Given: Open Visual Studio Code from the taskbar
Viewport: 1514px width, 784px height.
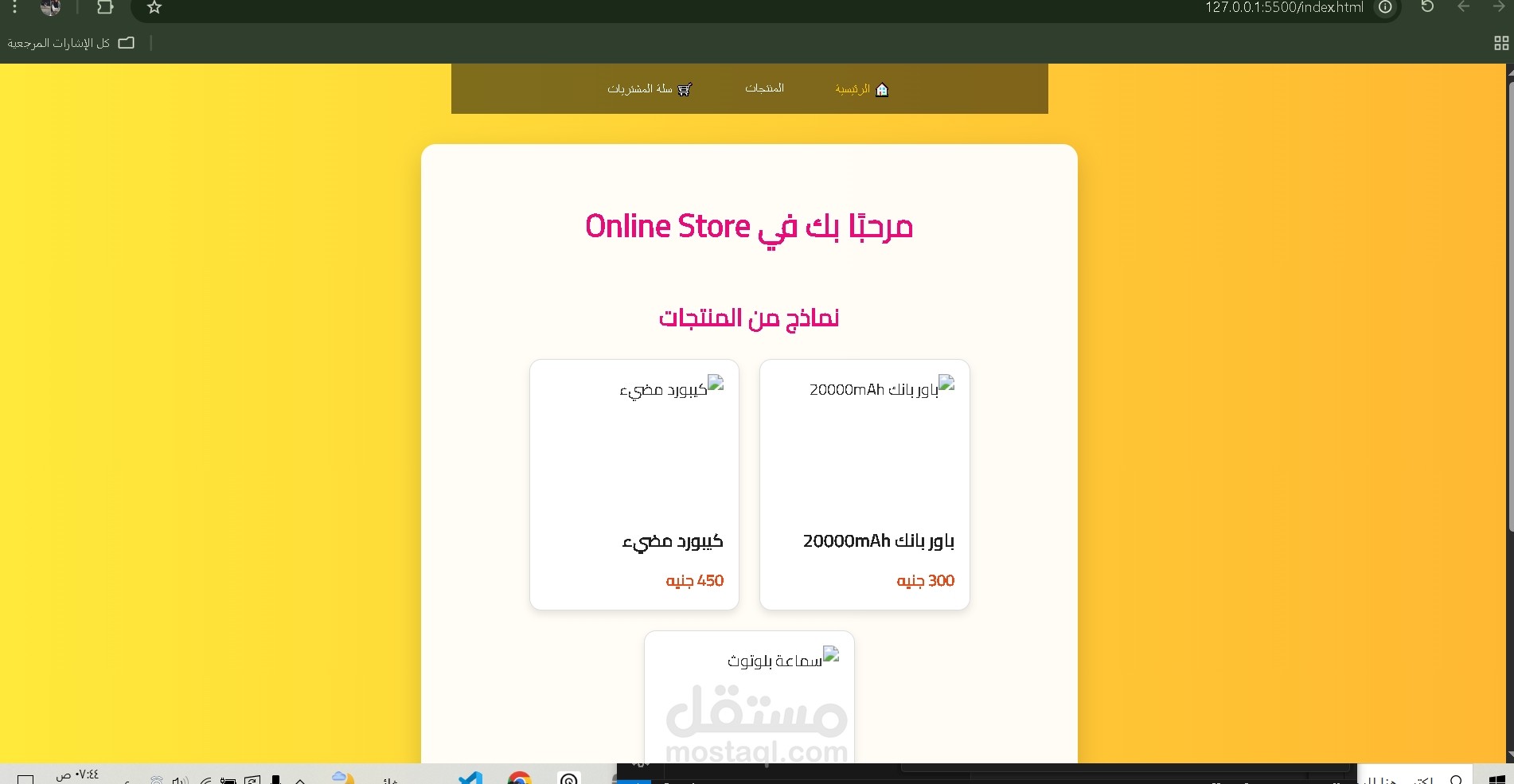Looking at the screenshot, I should (x=470, y=778).
